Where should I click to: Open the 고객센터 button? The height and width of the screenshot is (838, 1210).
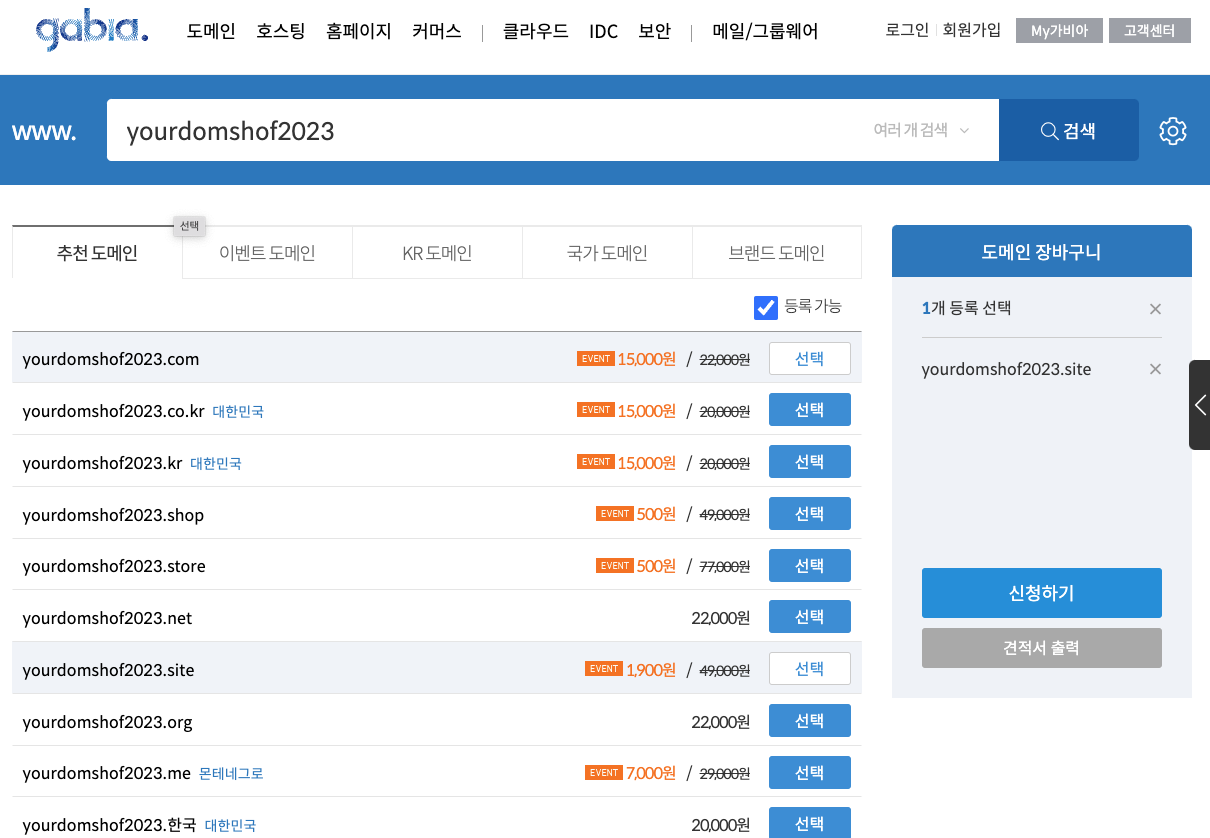[x=1150, y=31]
